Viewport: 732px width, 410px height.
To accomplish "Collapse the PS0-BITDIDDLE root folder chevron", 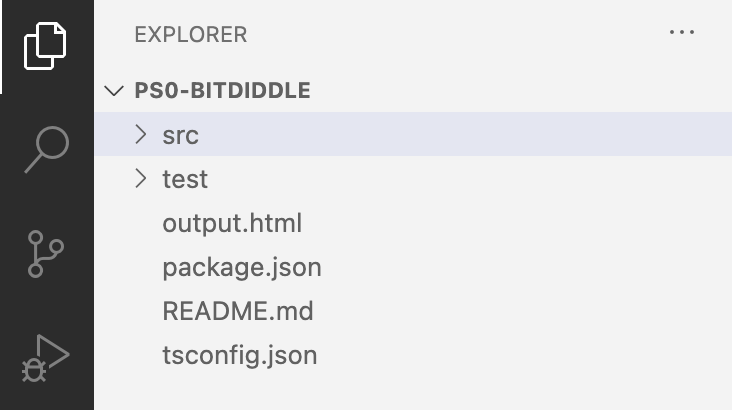I will click(x=115, y=91).
